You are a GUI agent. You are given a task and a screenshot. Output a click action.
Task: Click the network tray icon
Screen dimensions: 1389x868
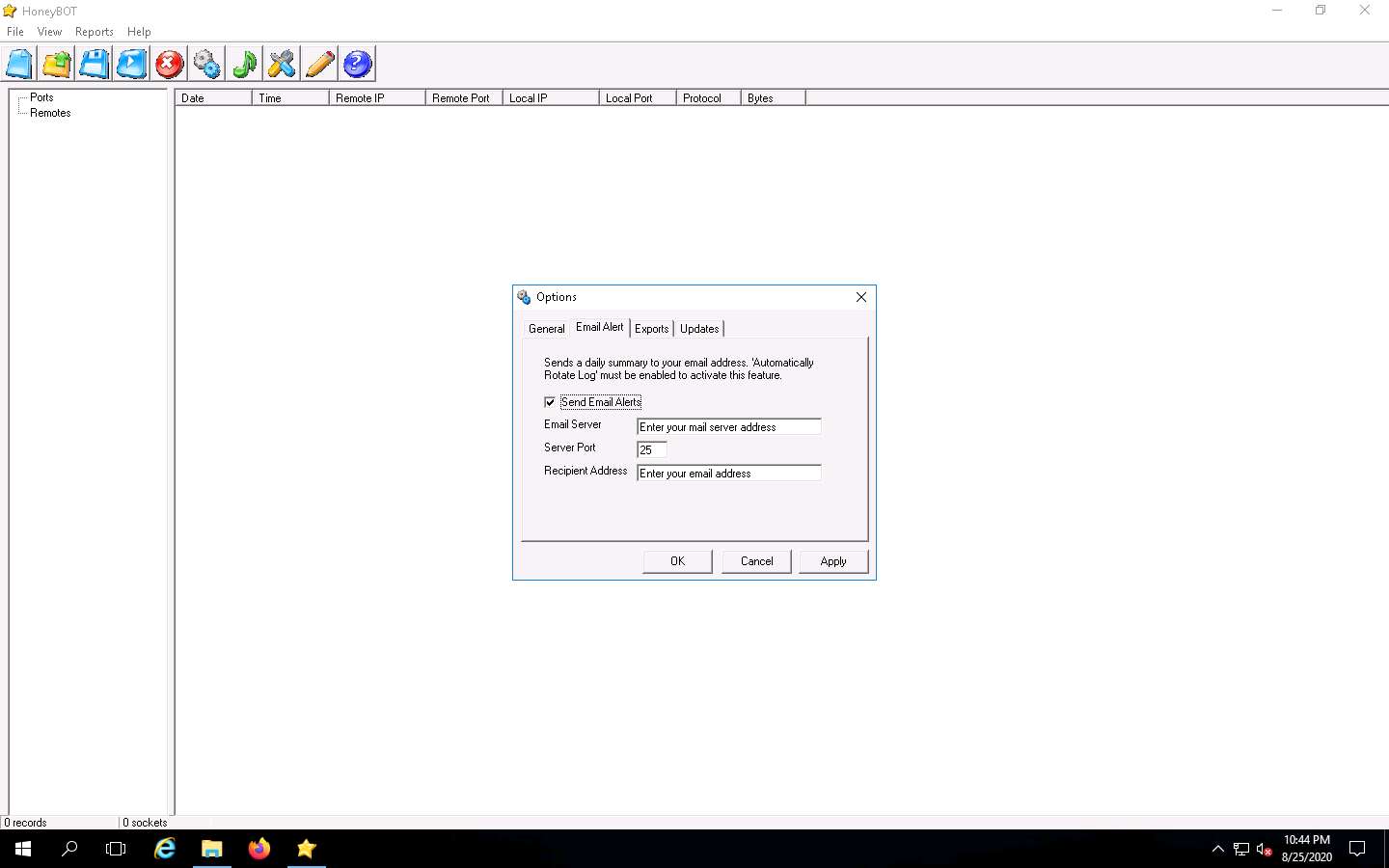pos(1241,849)
